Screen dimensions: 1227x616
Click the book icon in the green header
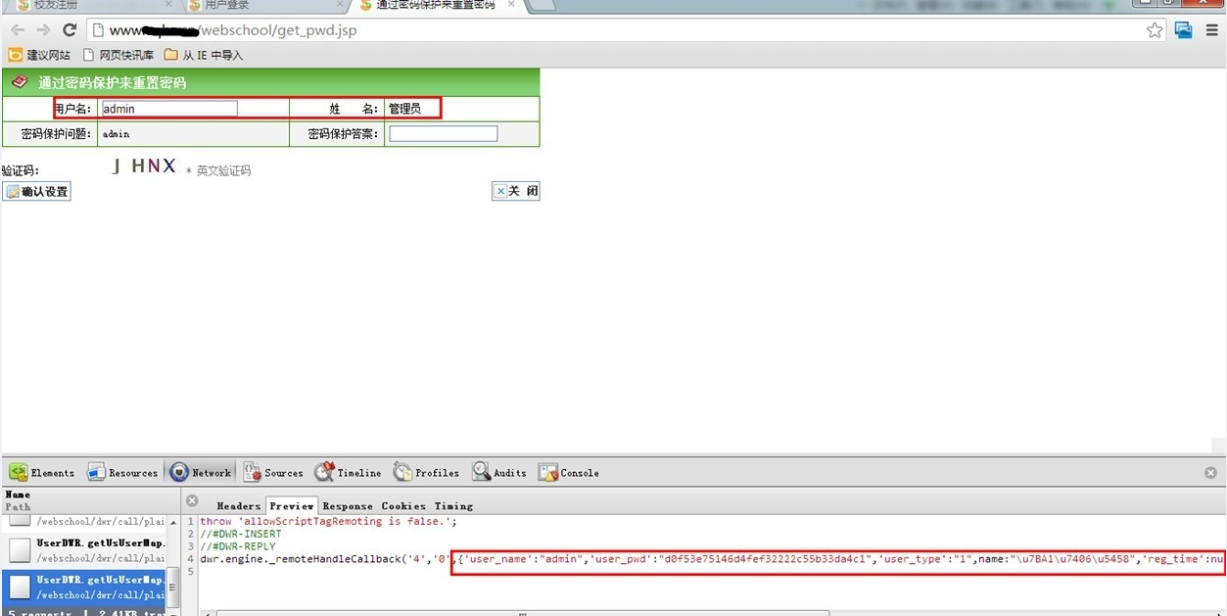pyautogui.click(x=19, y=82)
